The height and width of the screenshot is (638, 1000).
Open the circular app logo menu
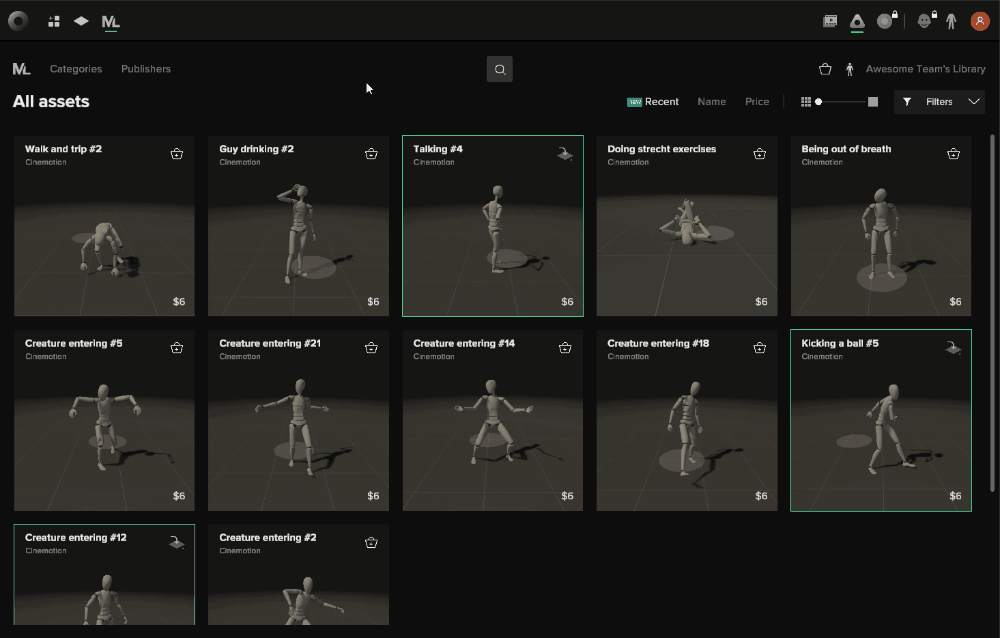pos(18,21)
